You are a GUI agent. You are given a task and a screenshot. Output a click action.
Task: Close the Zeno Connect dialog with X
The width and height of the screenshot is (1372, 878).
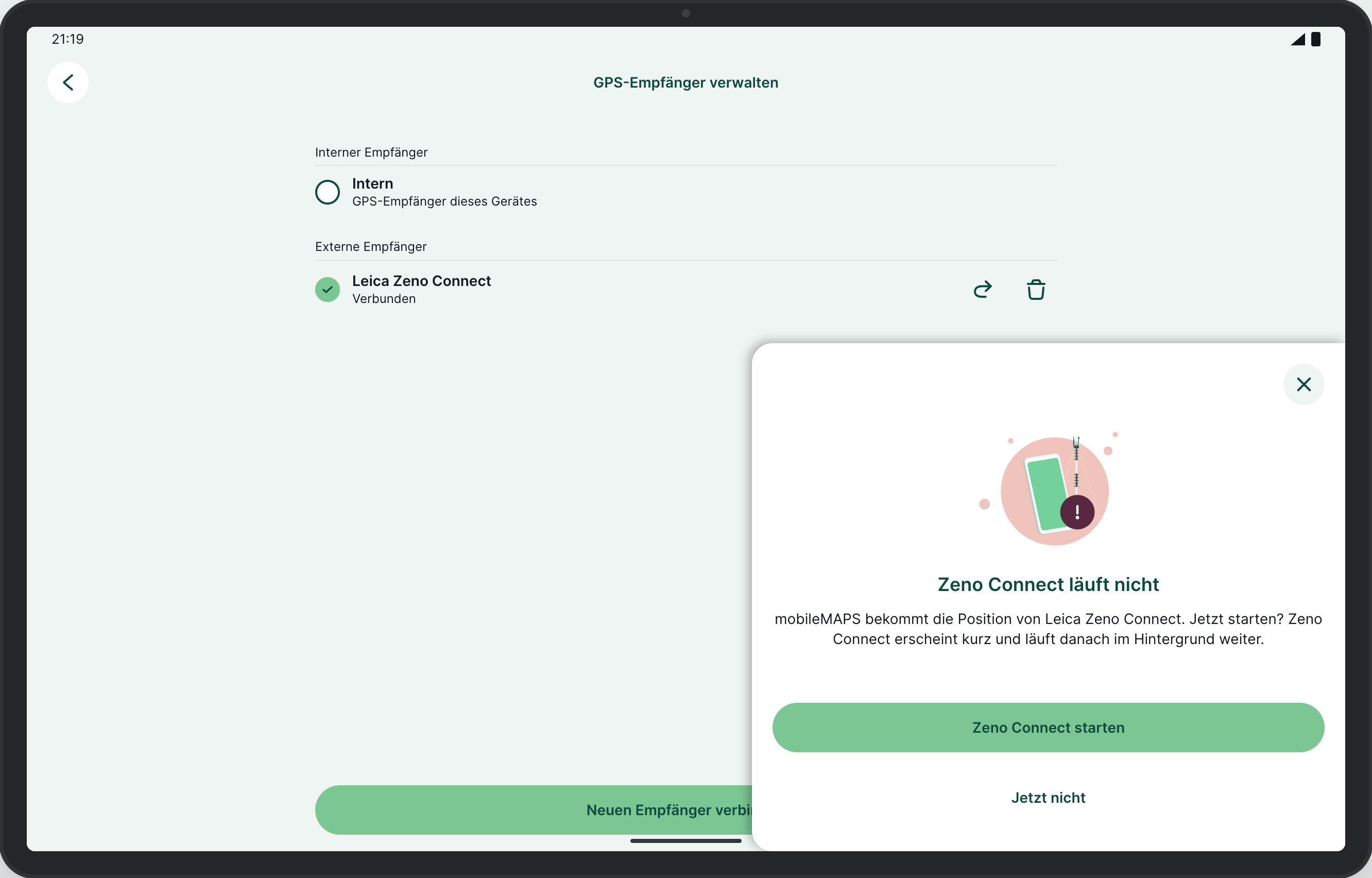[1304, 384]
